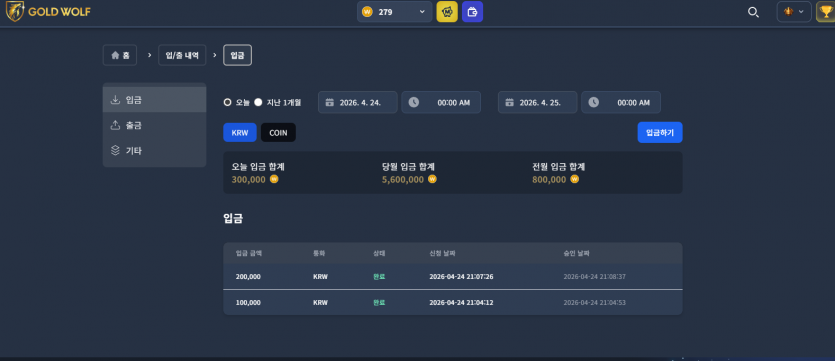Image resolution: width=835 pixels, height=361 pixels.
Task: Click the 200,000 KRW deposit row
Action: [x=453, y=276]
